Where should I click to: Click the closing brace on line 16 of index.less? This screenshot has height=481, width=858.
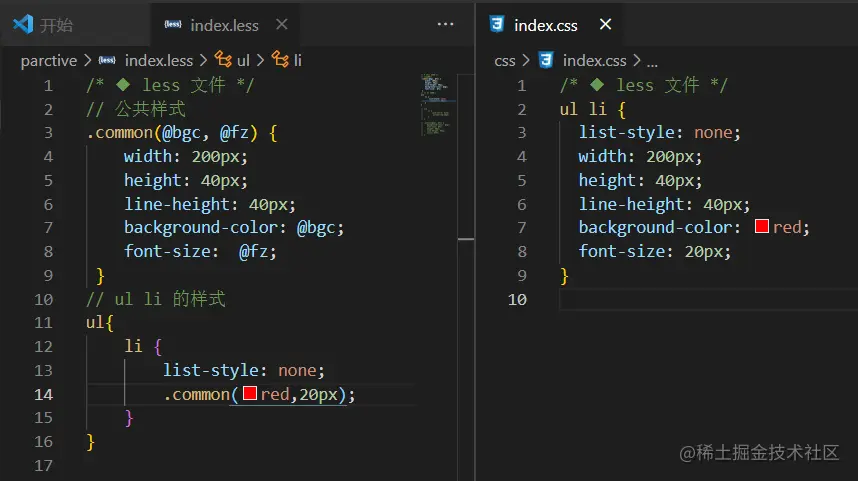pos(91,442)
